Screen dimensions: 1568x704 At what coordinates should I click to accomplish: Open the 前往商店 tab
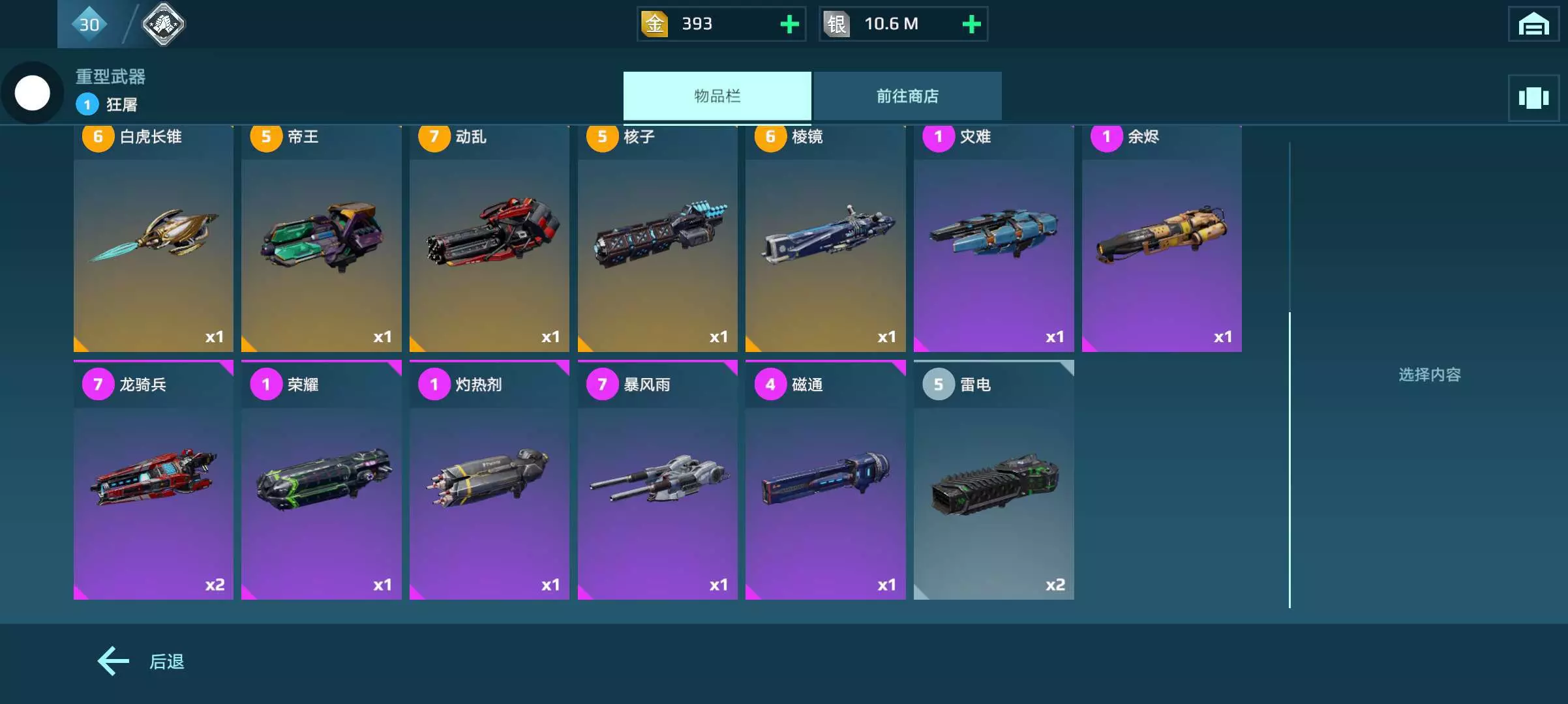pos(907,96)
